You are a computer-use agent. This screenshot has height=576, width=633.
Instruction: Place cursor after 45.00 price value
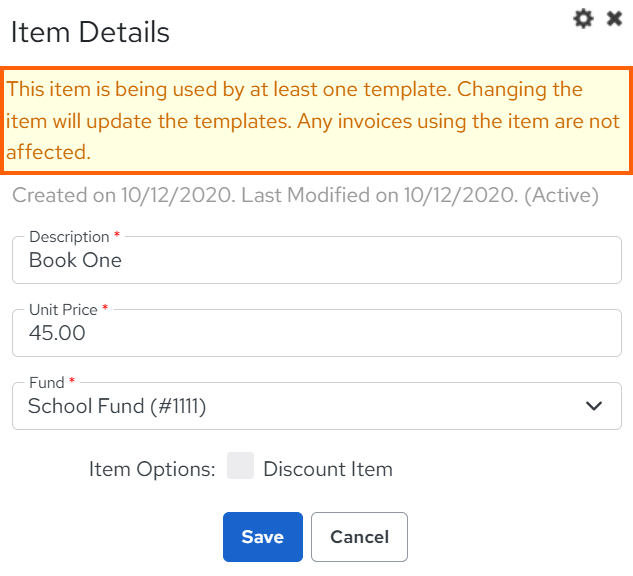(86, 333)
